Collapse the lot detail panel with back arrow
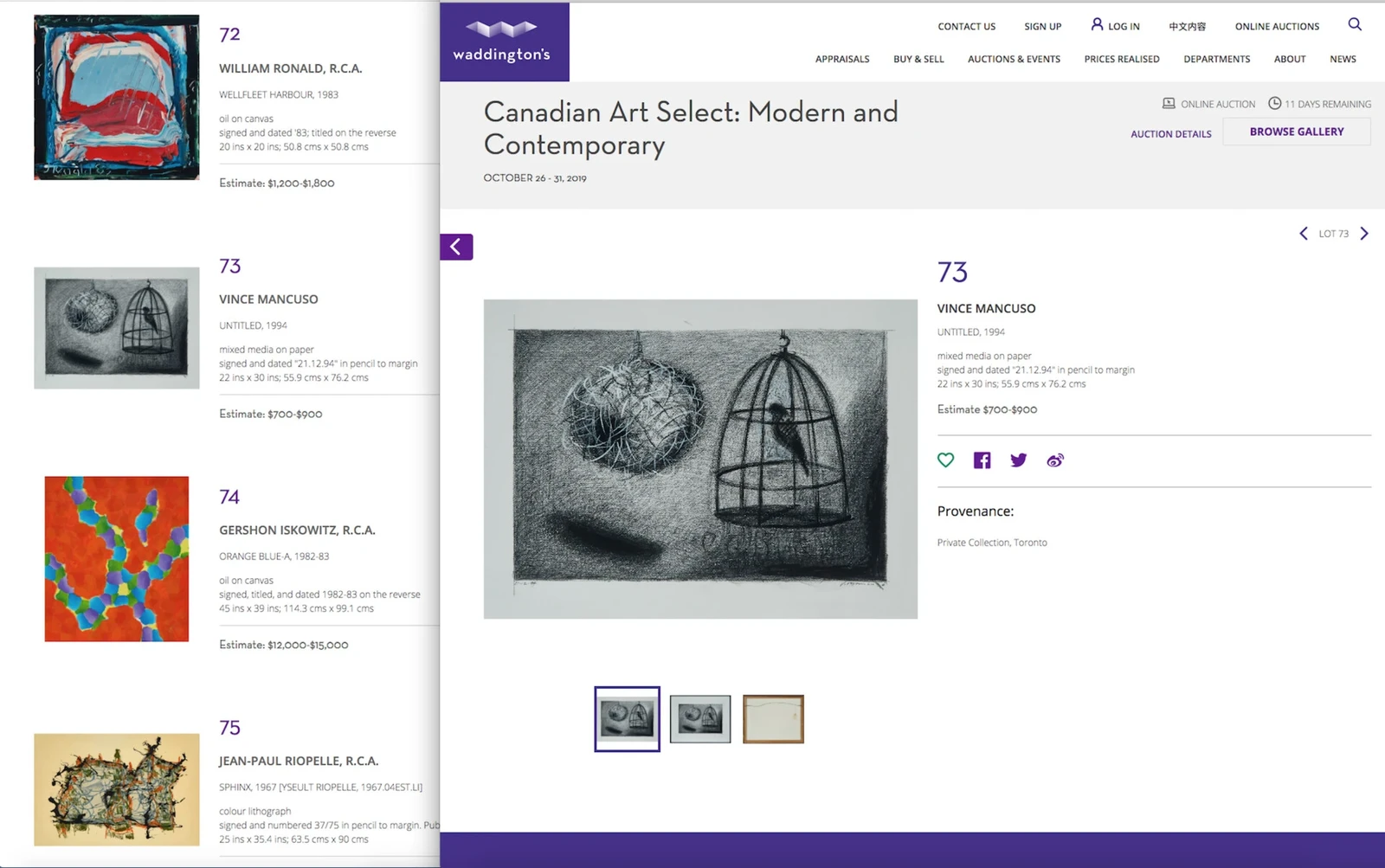Screen dimensions: 1385x868 click(456, 247)
